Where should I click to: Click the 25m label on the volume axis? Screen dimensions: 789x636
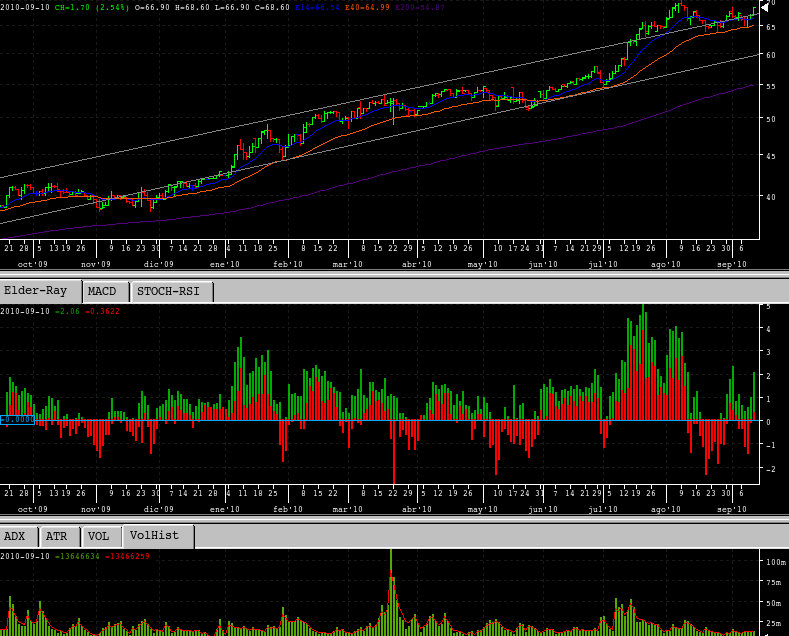pyautogui.click(x=773, y=623)
